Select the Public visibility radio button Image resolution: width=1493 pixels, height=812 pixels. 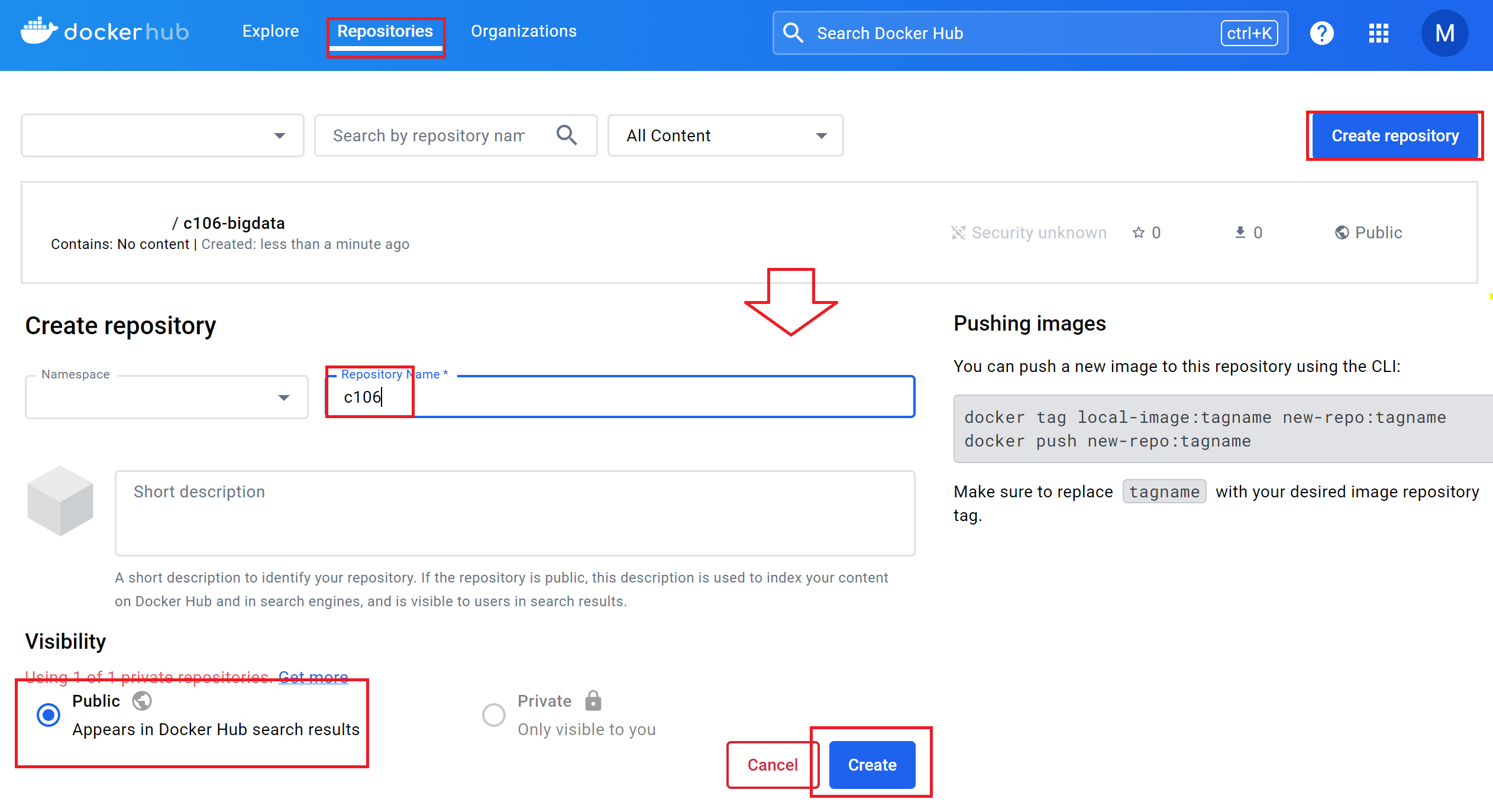click(49, 714)
